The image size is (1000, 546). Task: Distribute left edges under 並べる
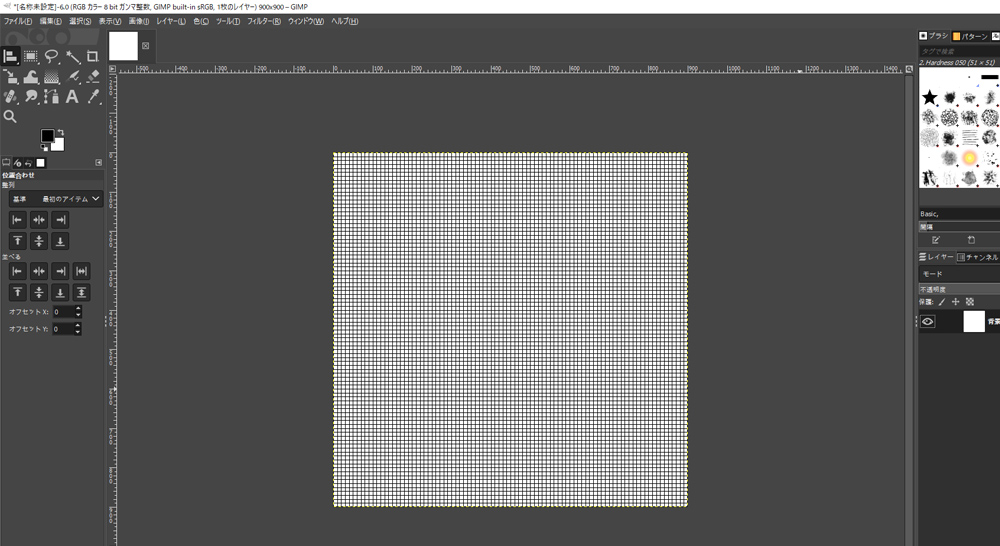tap(17, 271)
